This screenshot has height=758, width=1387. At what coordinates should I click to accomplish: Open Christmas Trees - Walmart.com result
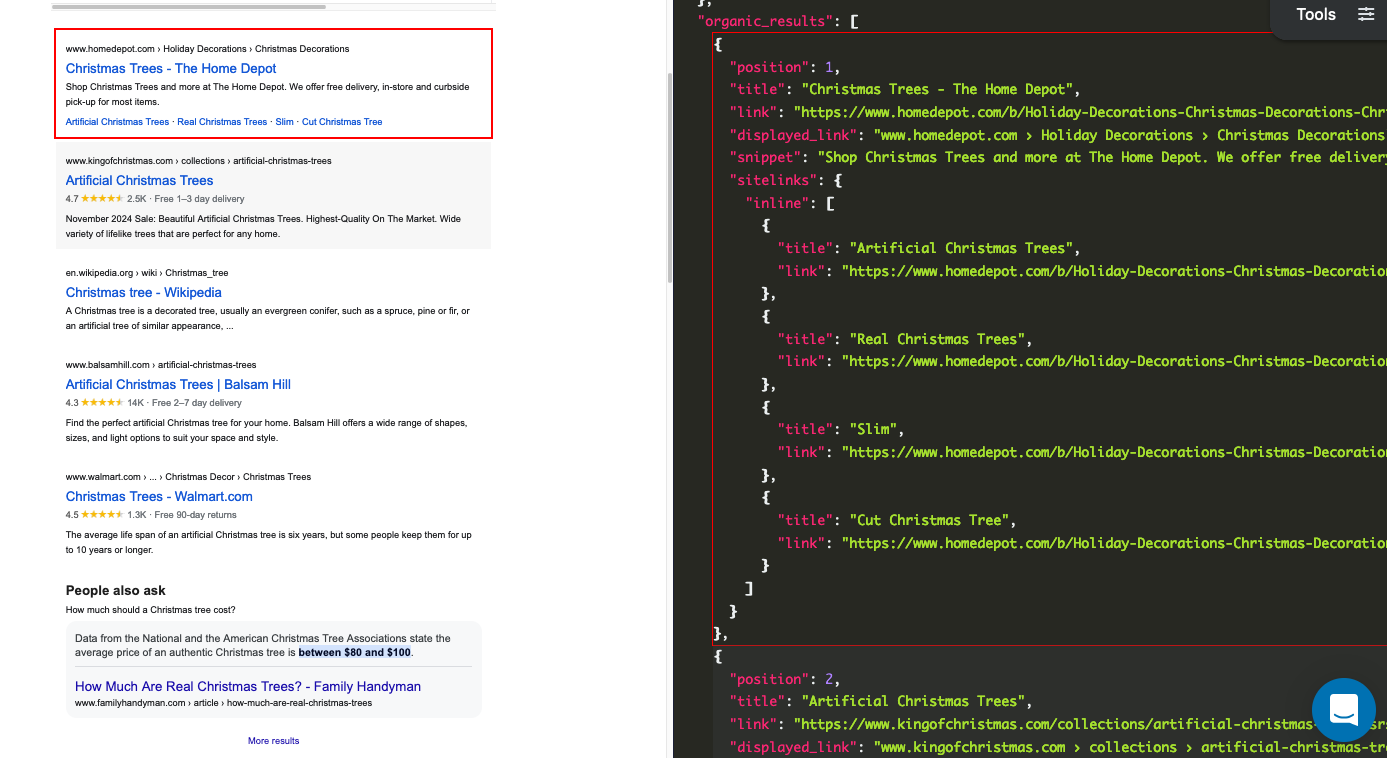[x=159, y=496]
